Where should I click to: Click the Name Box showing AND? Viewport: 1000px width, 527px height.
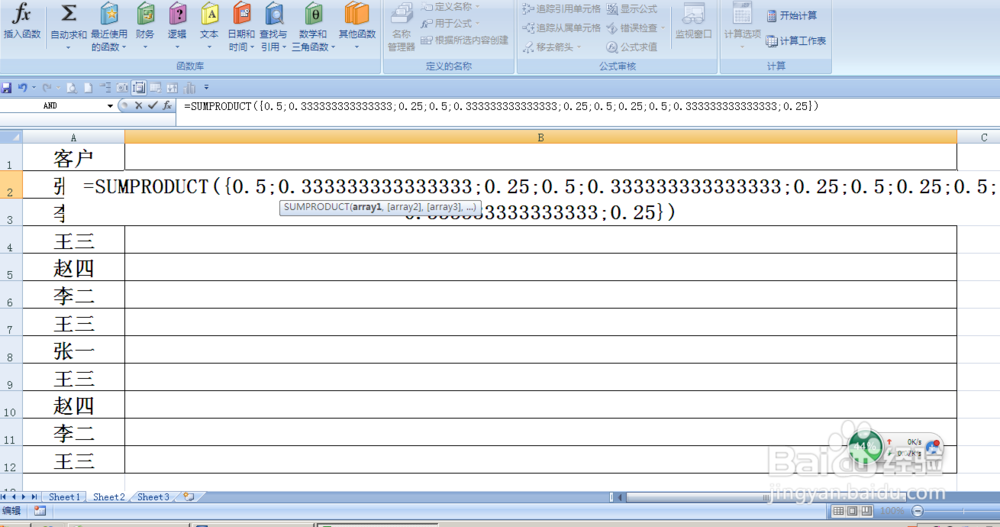(53, 106)
